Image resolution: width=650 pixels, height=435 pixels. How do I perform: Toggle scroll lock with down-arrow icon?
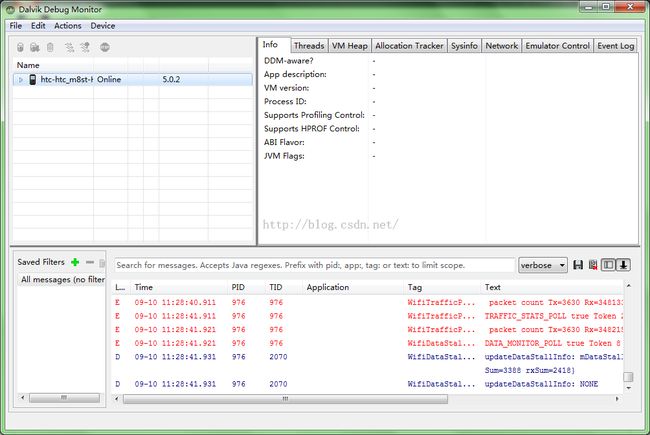pyautogui.click(x=623, y=265)
